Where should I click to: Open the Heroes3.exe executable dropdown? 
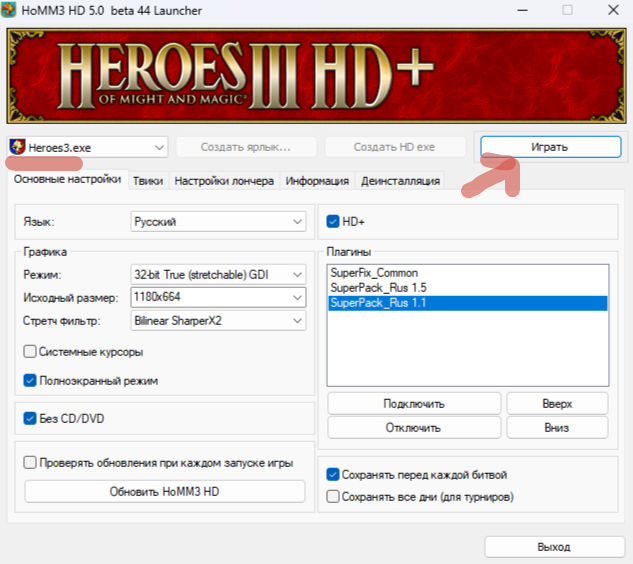point(87,147)
